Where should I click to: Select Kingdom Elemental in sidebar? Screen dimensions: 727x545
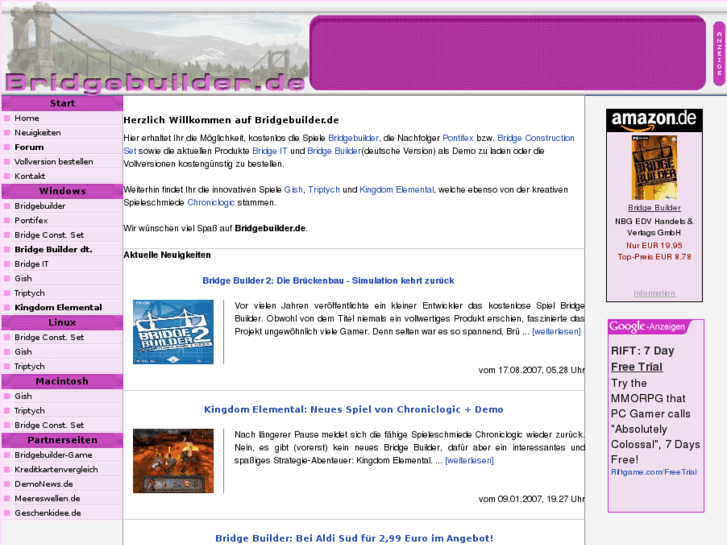click(58, 307)
